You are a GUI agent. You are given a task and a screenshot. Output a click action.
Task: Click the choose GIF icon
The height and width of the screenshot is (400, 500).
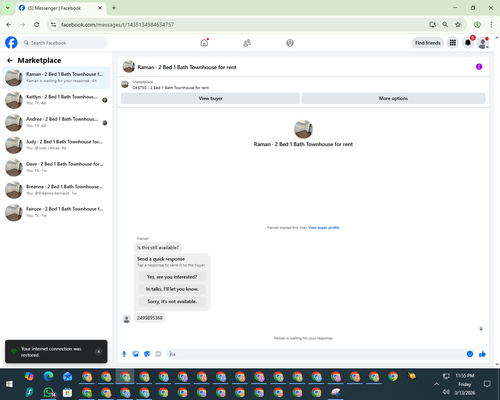[158, 354]
